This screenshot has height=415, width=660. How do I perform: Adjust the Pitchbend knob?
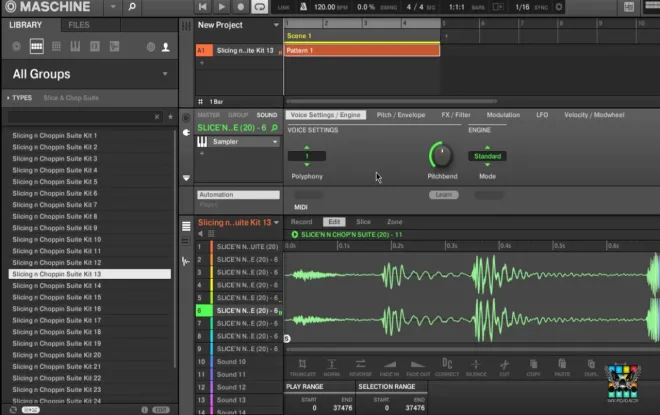coord(441,155)
